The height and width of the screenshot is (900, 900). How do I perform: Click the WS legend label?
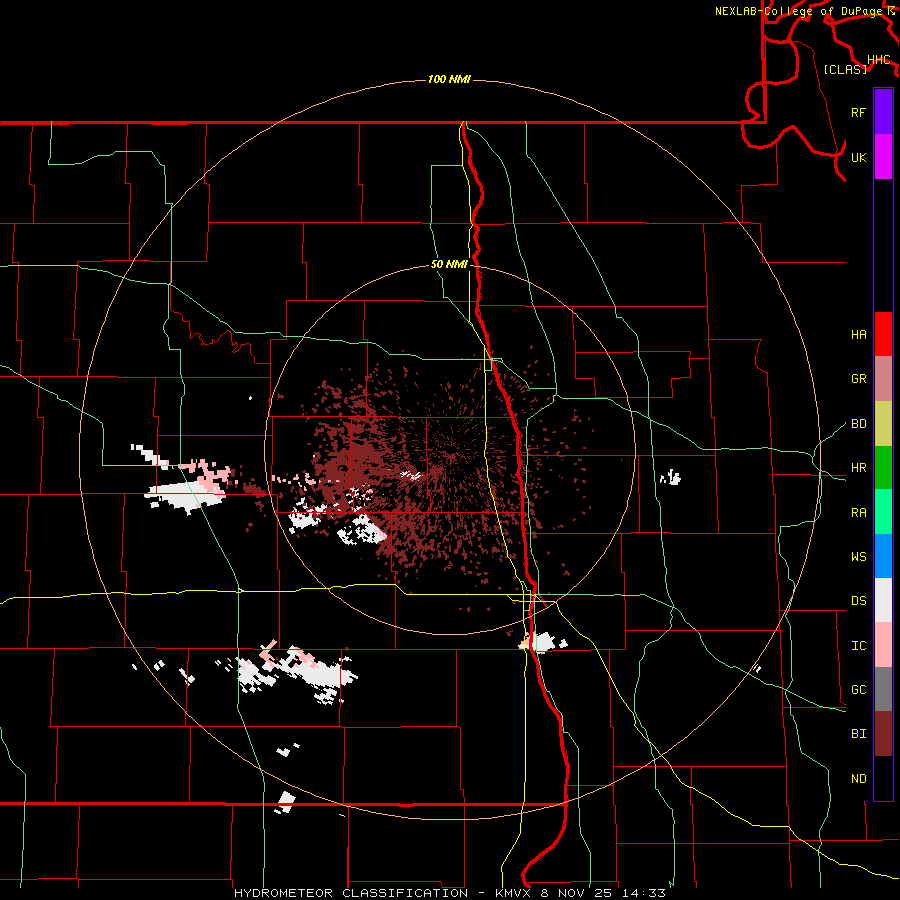click(858, 556)
